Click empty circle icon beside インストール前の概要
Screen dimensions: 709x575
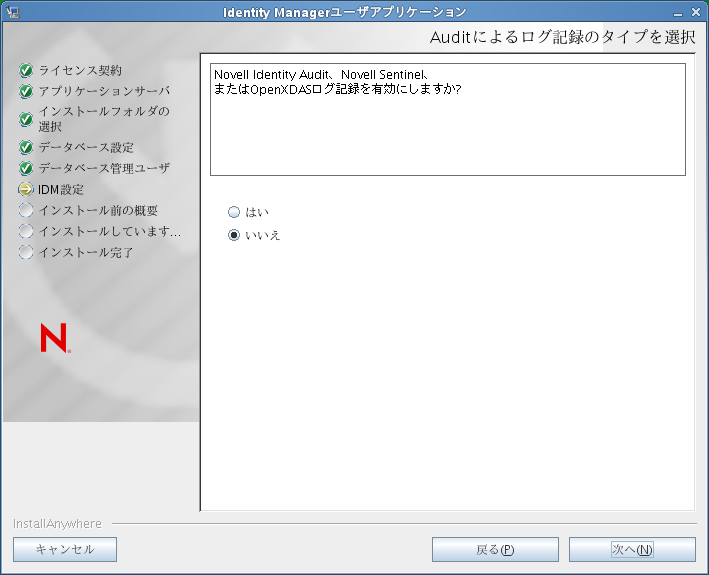26,210
